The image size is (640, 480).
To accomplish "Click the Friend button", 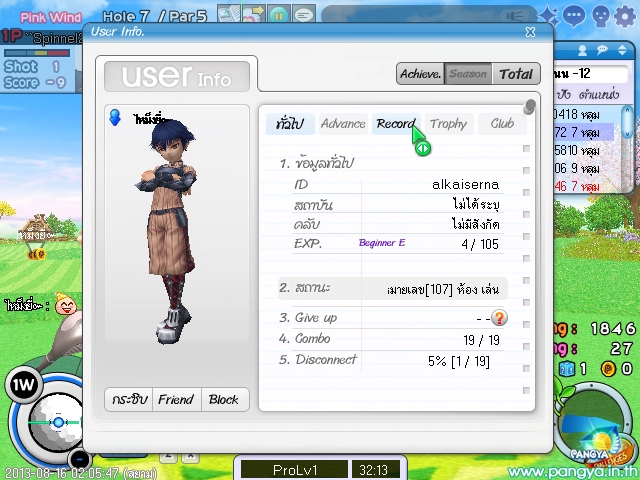I will point(176,399).
